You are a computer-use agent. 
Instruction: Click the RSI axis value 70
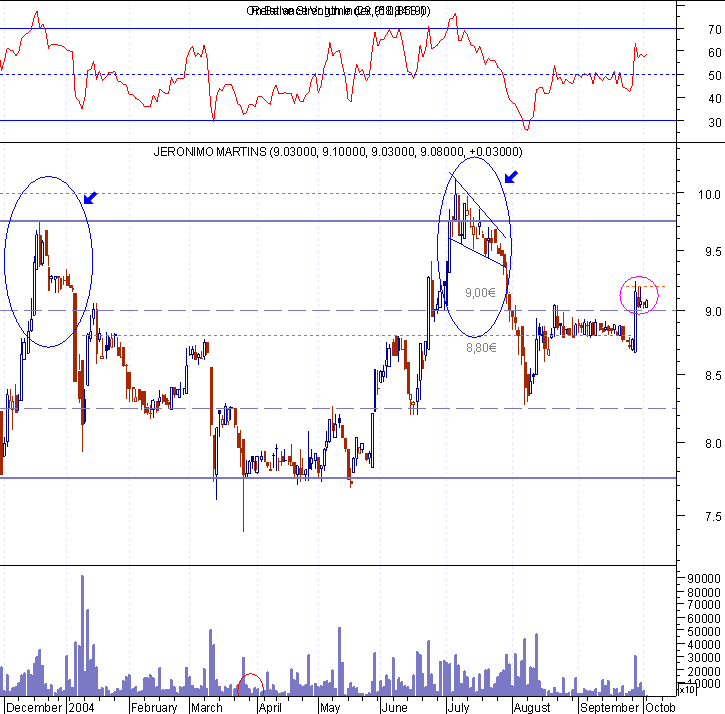pyautogui.click(x=714, y=30)
